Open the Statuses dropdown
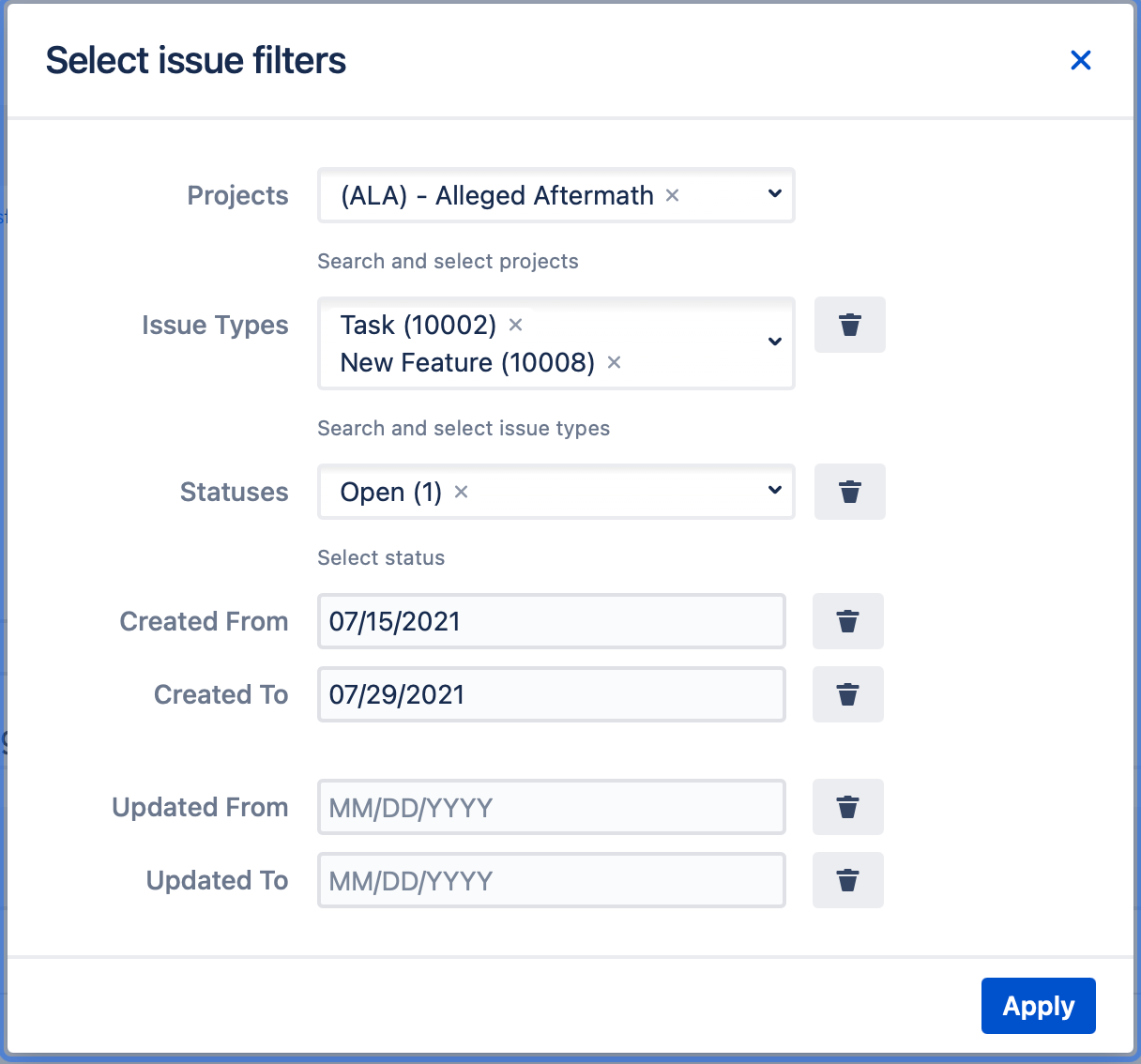Viewport: 1141px width, 1064px height. click(x=774, y=491)
